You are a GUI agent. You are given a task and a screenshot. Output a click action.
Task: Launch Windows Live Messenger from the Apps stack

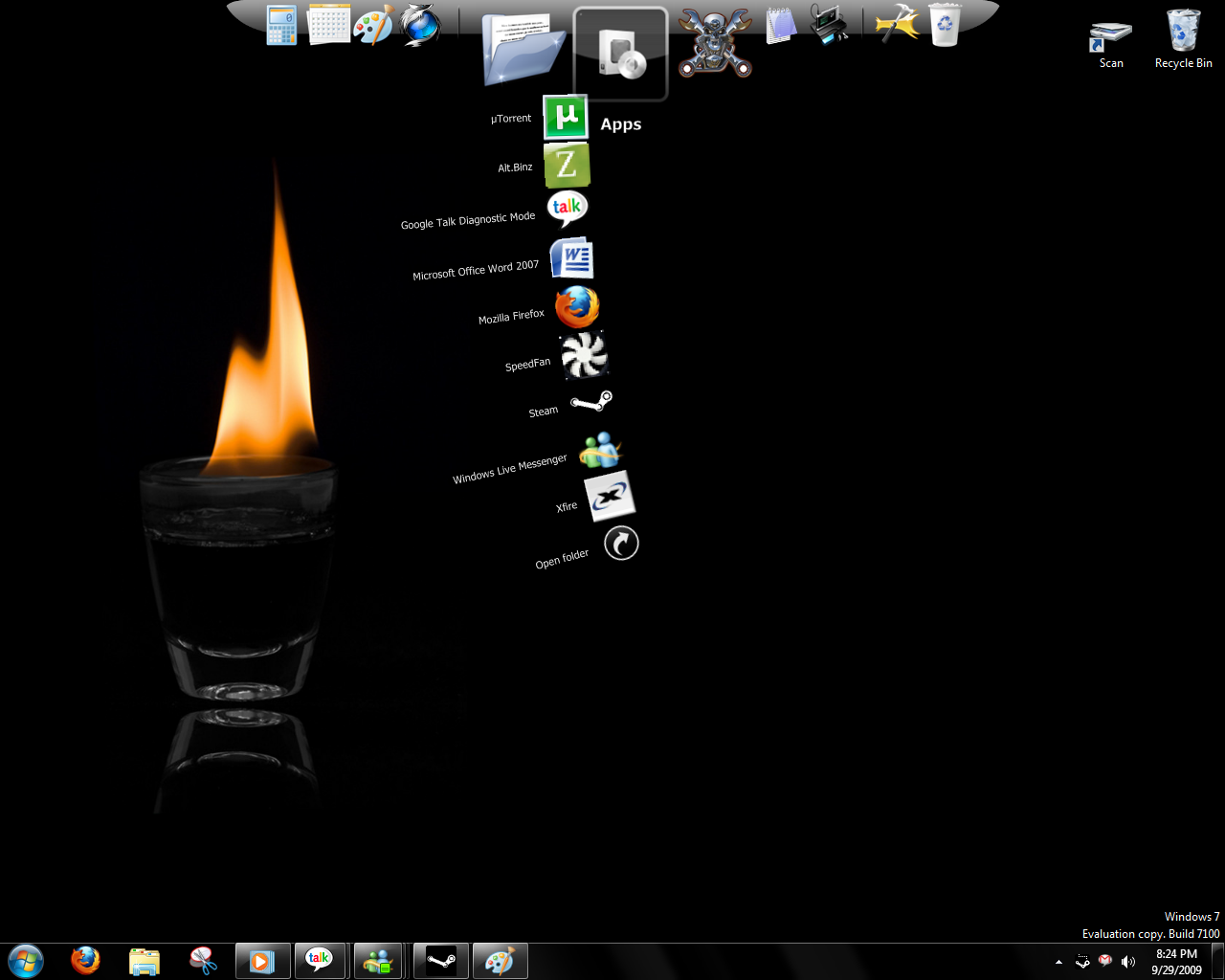click(601, 450)
